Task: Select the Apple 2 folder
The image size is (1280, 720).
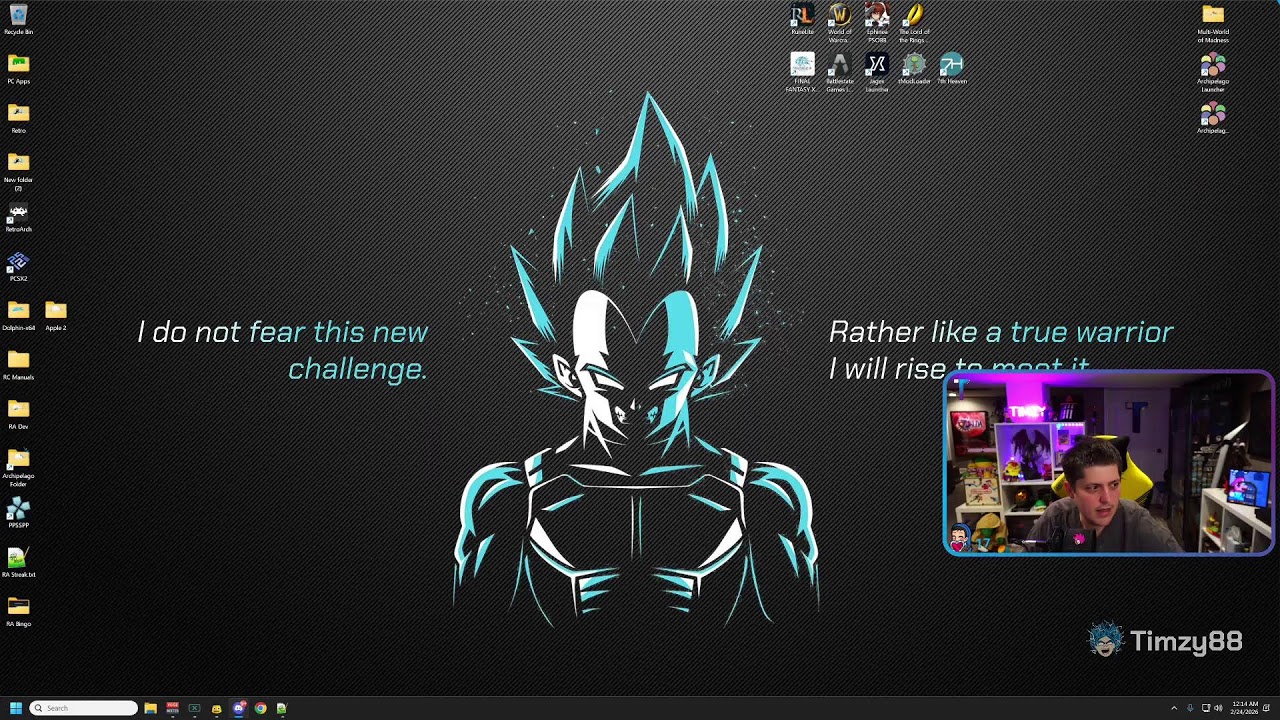Action: coord(56,315)
